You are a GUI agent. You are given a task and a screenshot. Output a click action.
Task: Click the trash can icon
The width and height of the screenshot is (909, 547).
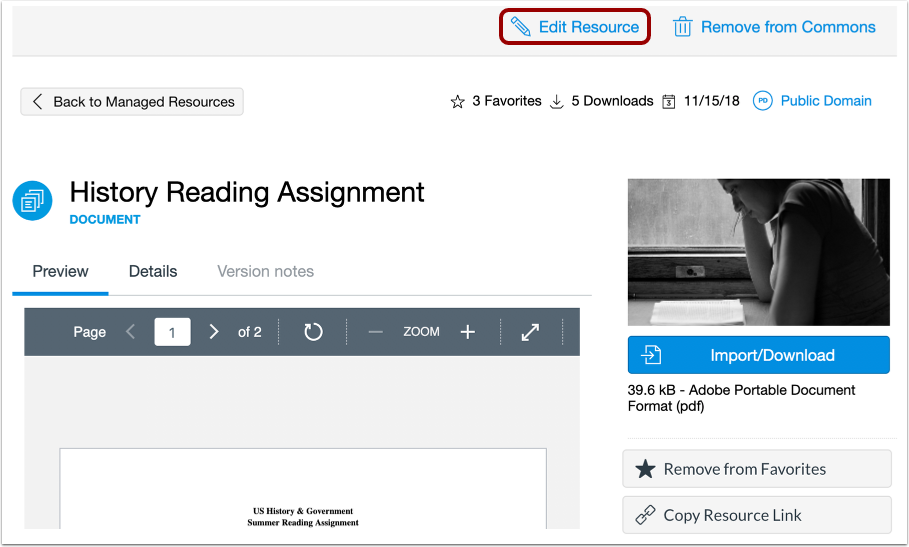682,27
